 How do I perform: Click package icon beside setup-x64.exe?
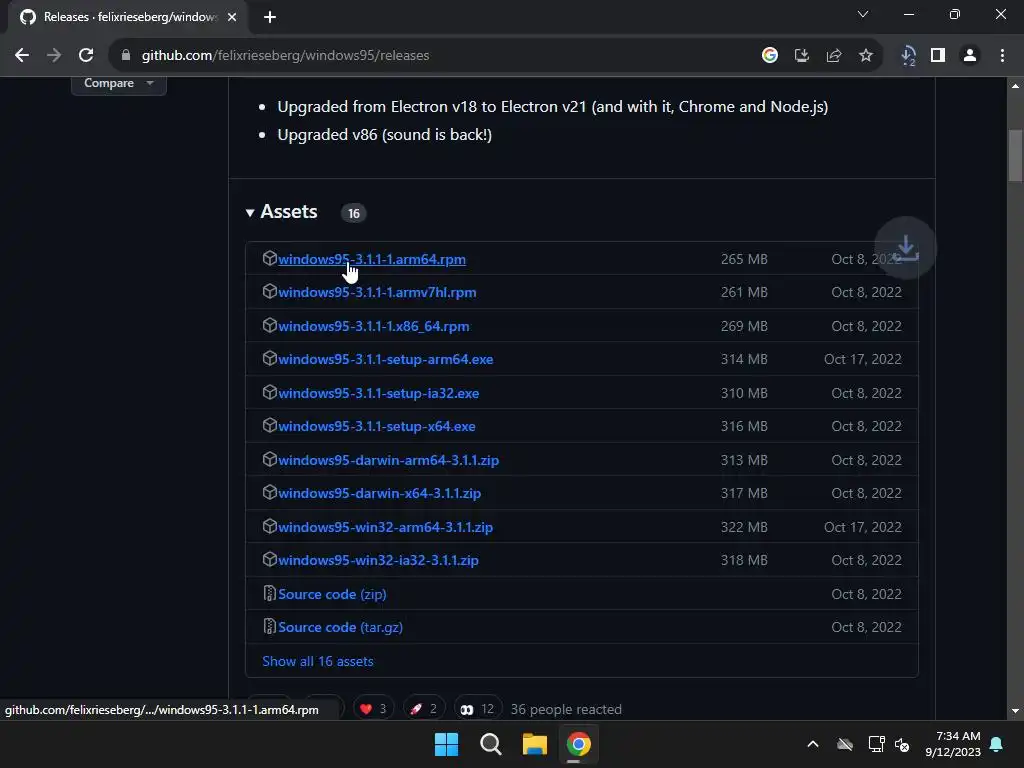tap(270, 425)
